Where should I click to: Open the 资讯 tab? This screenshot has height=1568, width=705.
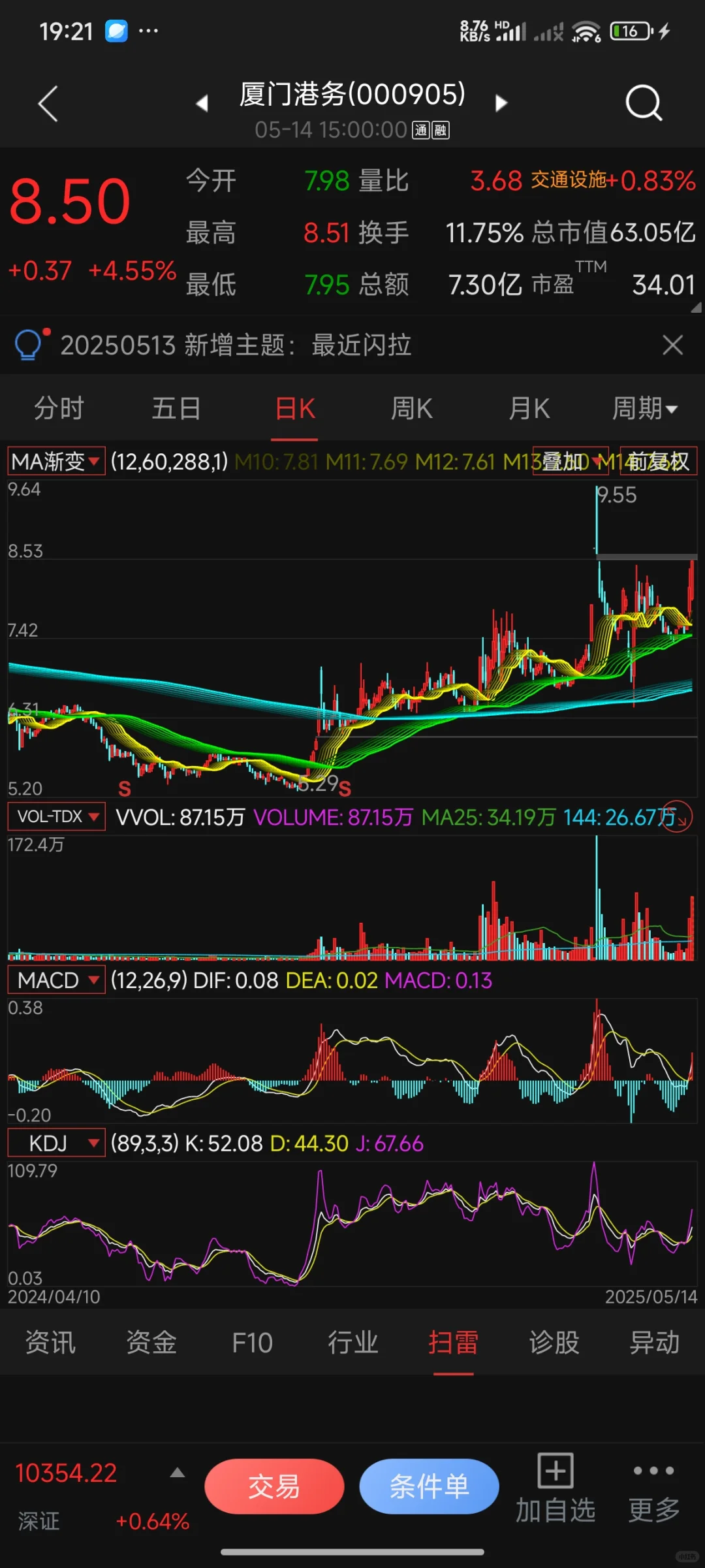click(x=50, y=1343)
